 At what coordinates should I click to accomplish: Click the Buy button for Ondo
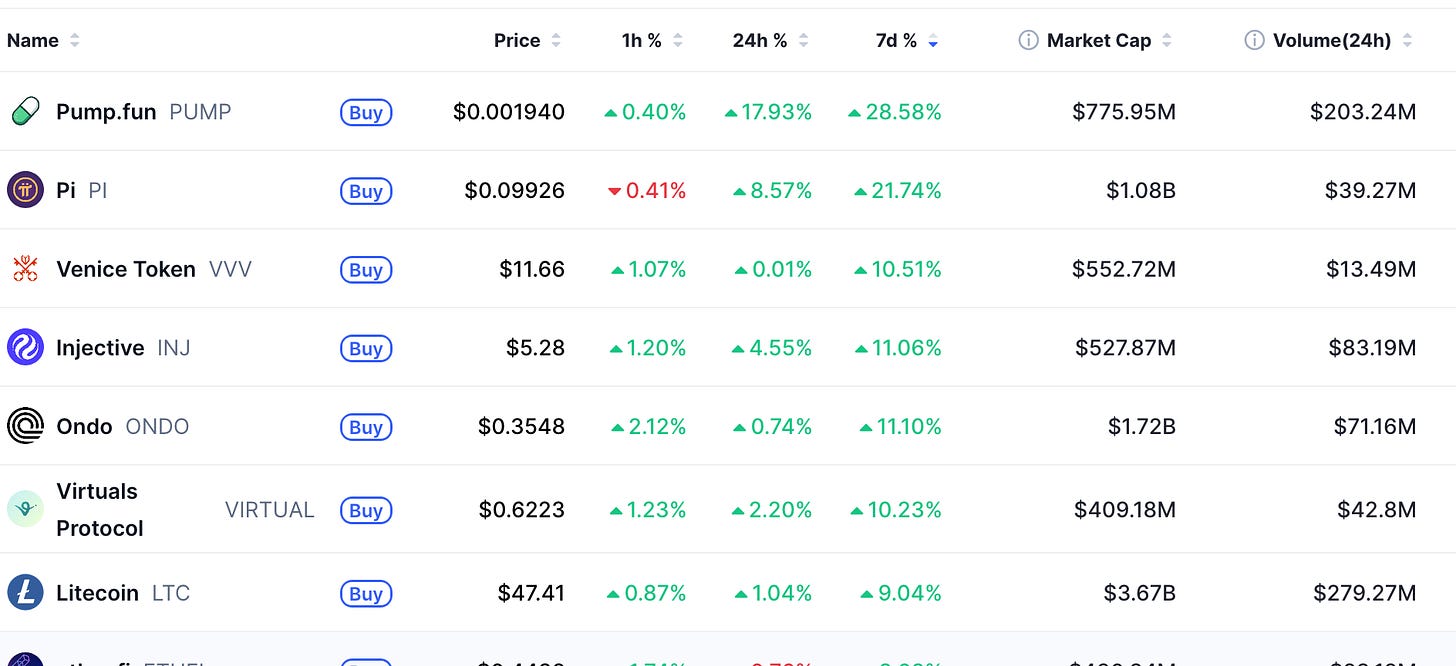[366, 427]
